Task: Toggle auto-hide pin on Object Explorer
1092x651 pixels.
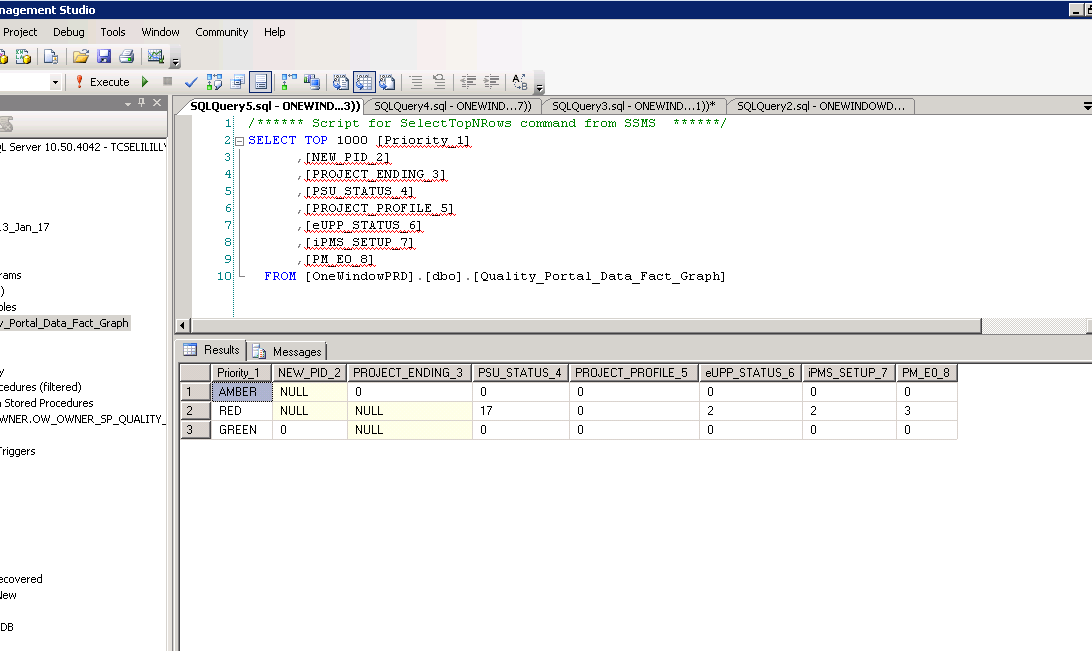Action: [x=142, y=102]
